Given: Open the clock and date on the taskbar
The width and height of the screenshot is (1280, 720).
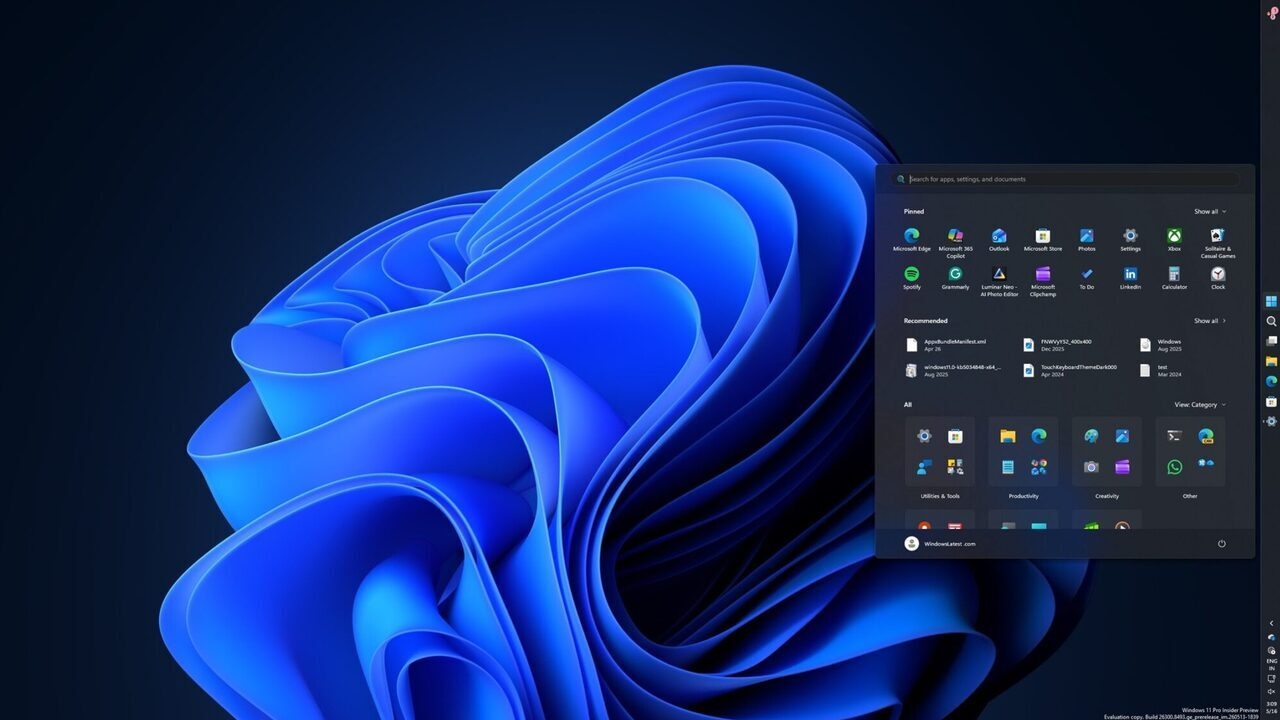Looking at the screenshot, I should click(1271, 706).
